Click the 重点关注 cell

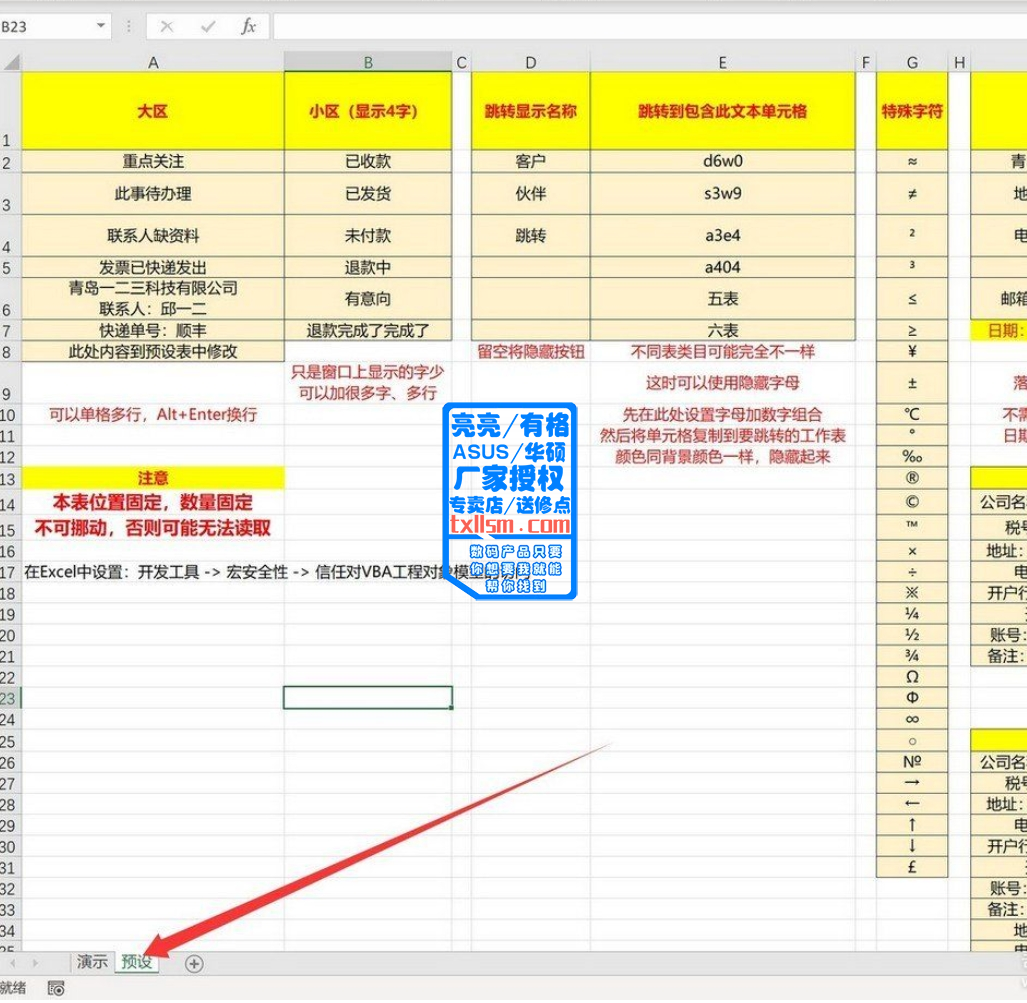coord(153,161)
